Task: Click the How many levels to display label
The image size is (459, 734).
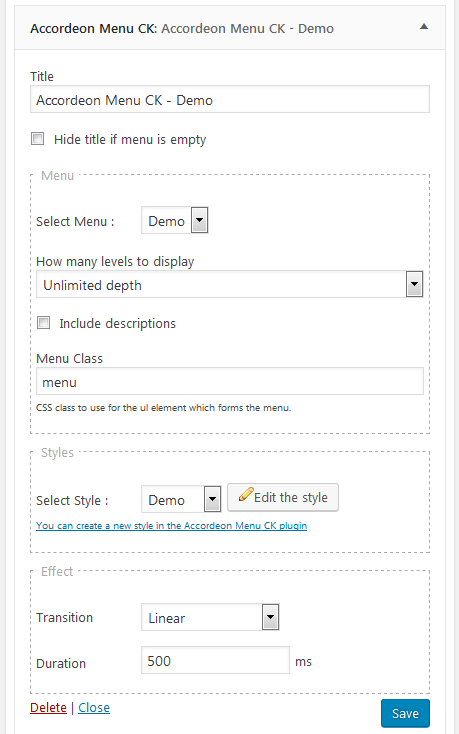Action: pyautogui.click(x=115, y=262)
